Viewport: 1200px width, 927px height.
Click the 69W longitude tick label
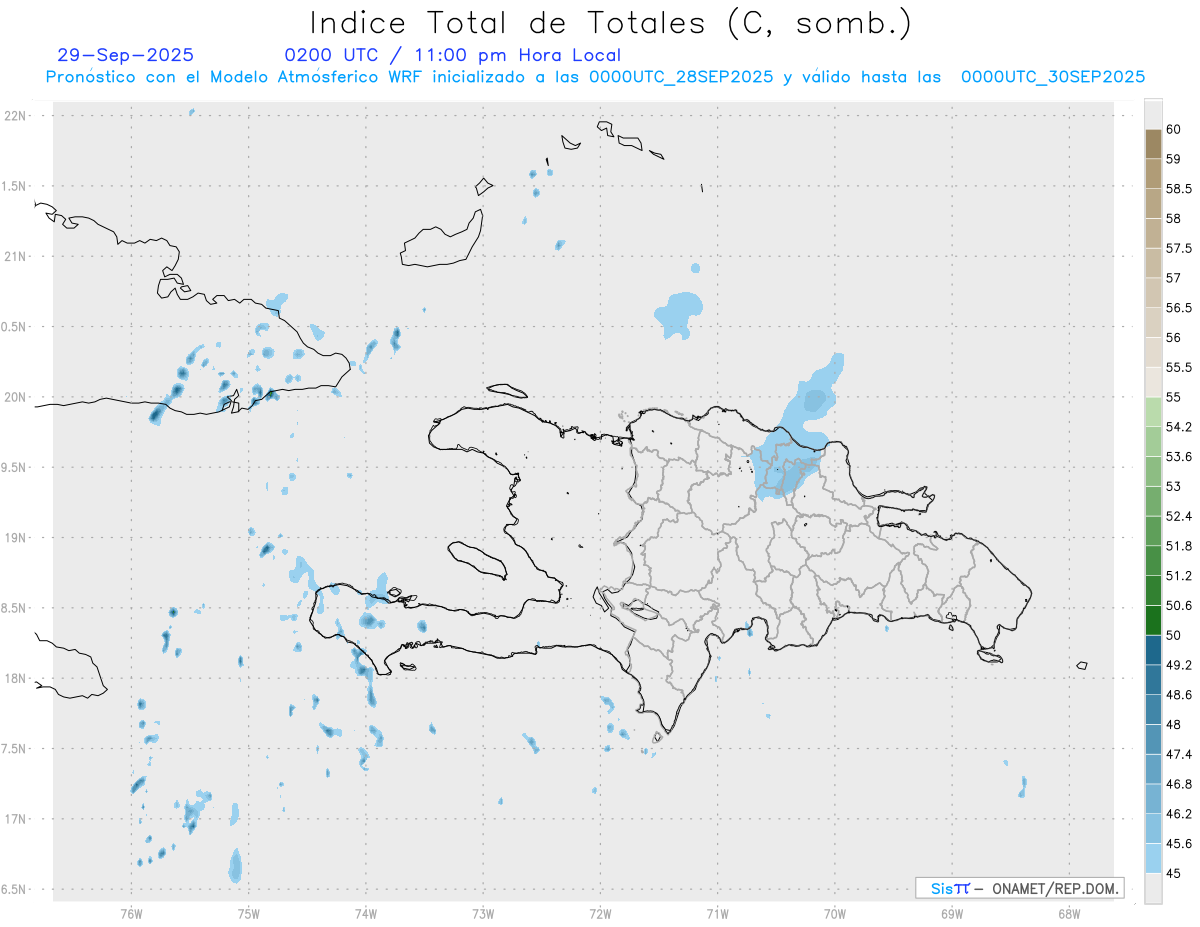951,913
